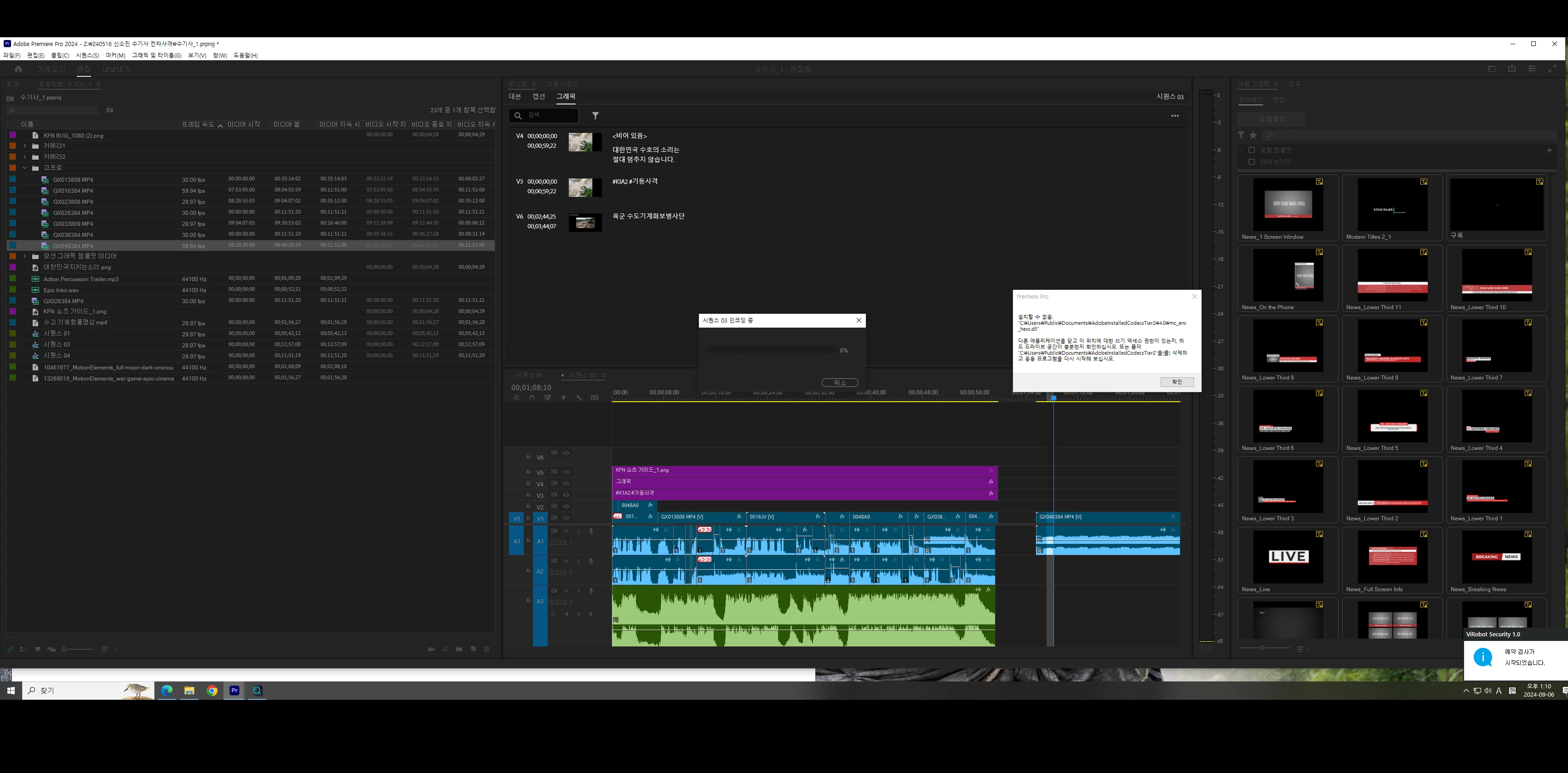Click the trash delete icon in project panel
This screenshot has height=773, width=1568.
486,649
